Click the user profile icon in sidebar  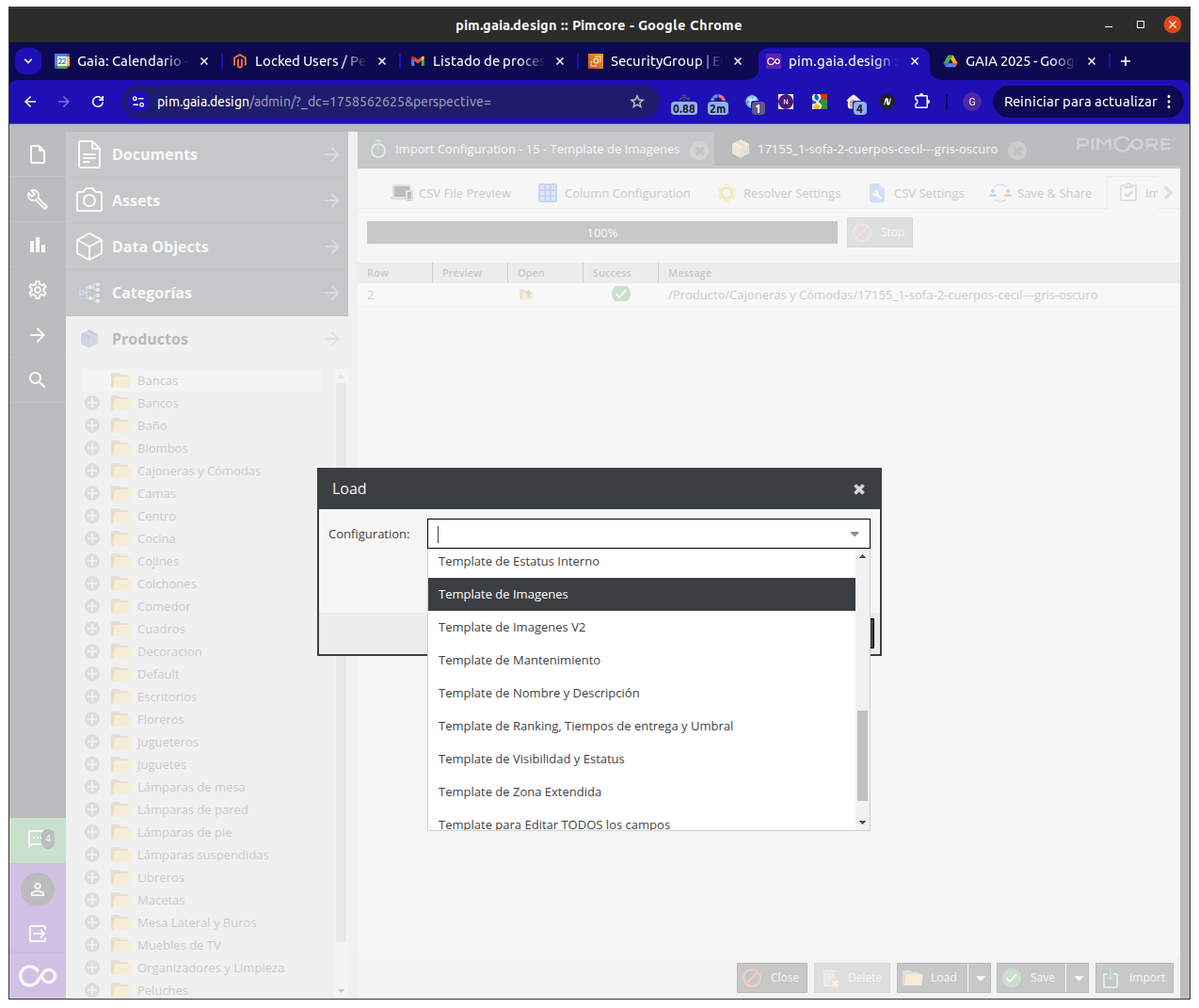(38, 889)
